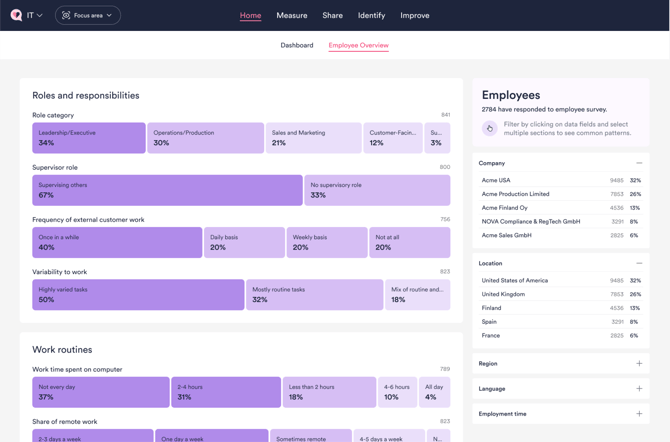Expand the Region section with plus icon
670x442 pixels.
point(639,364)
